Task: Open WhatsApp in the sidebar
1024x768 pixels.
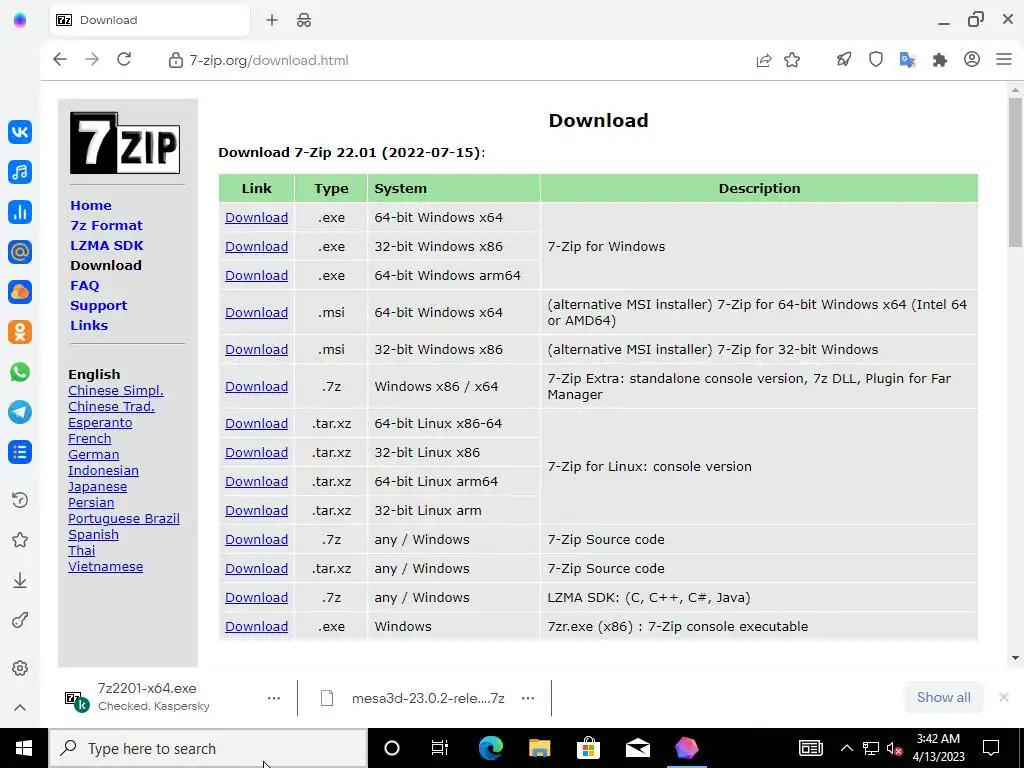Action: coord(20,372)
